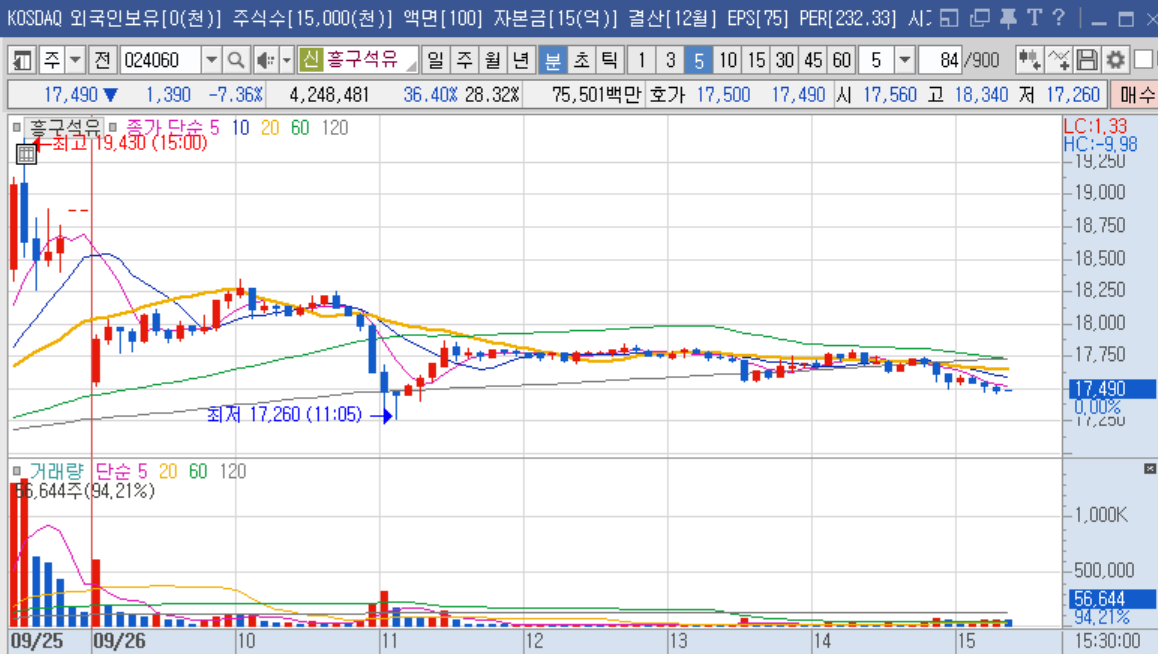Click the 56,644 volume marker on axis
Image resolution: width=1158 pixels, height=654 pixels.
pyautogui.click(x=1112, y=599)
